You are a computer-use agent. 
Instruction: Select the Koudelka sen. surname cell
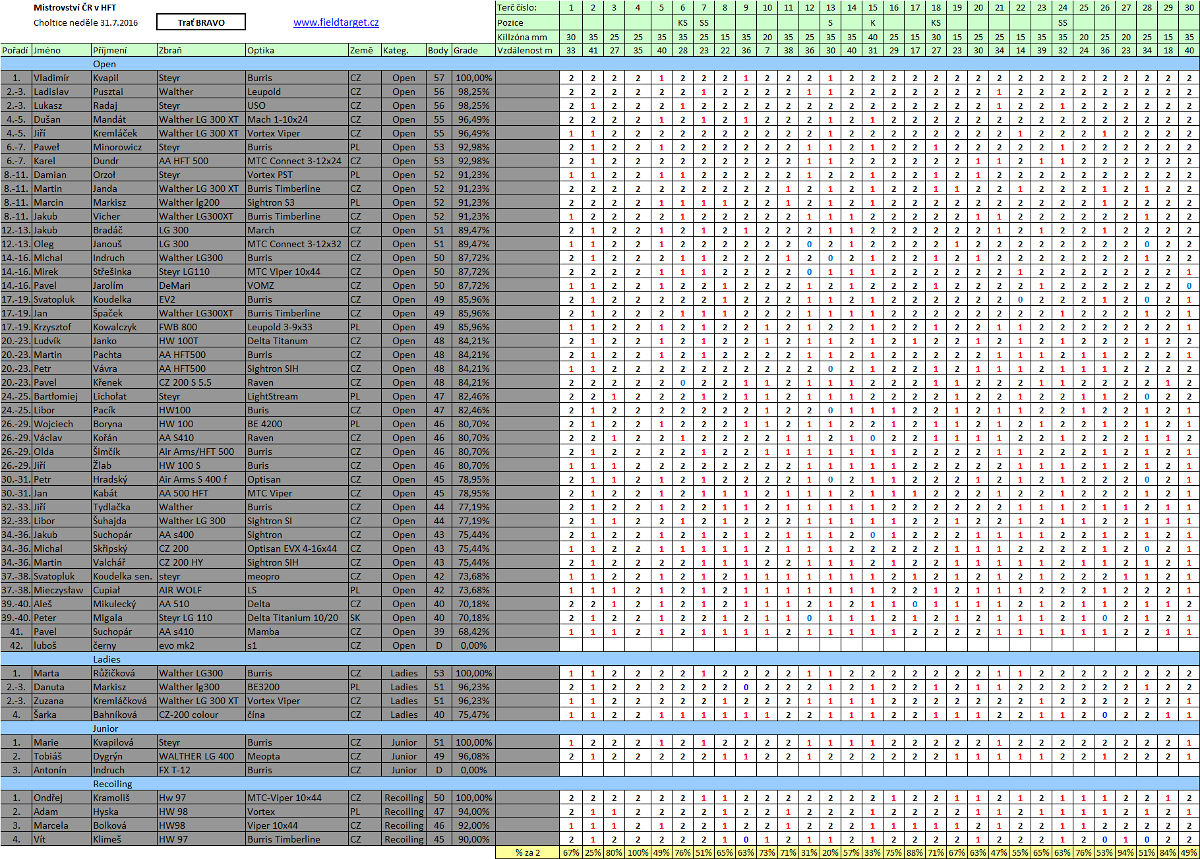tap(123, 576)
